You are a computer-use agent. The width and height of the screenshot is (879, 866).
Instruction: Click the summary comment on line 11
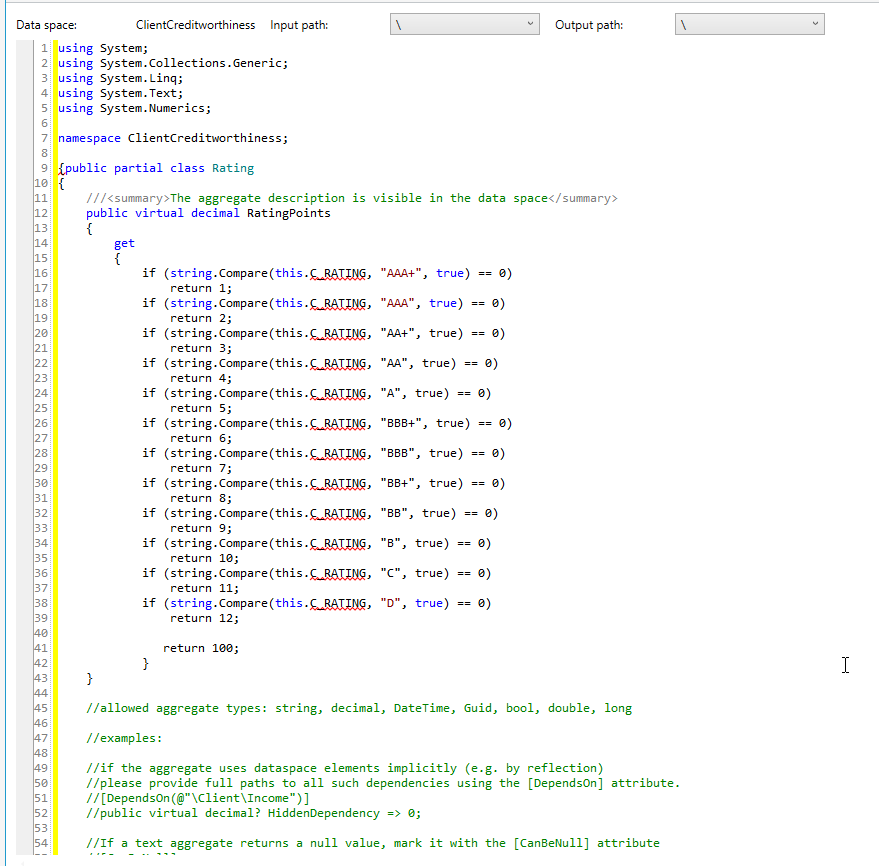351,198
